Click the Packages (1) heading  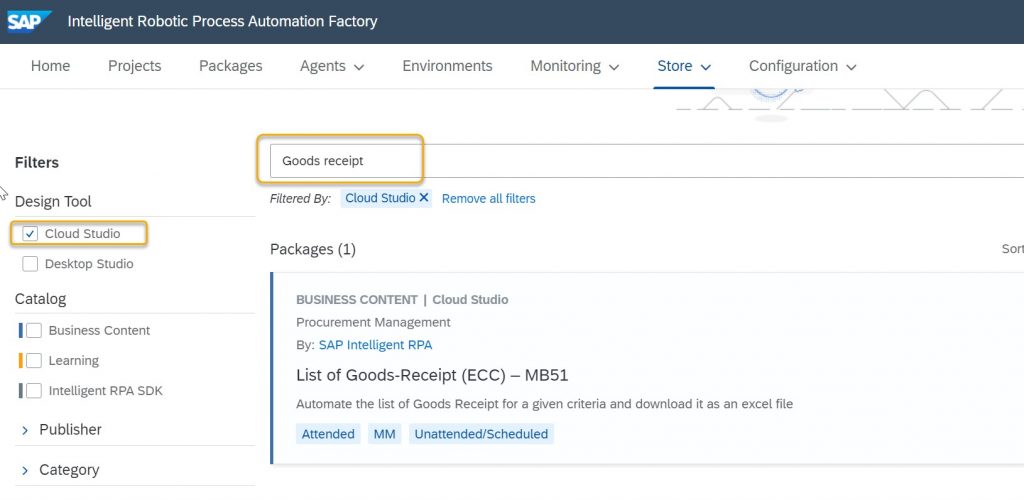[313, 249]
